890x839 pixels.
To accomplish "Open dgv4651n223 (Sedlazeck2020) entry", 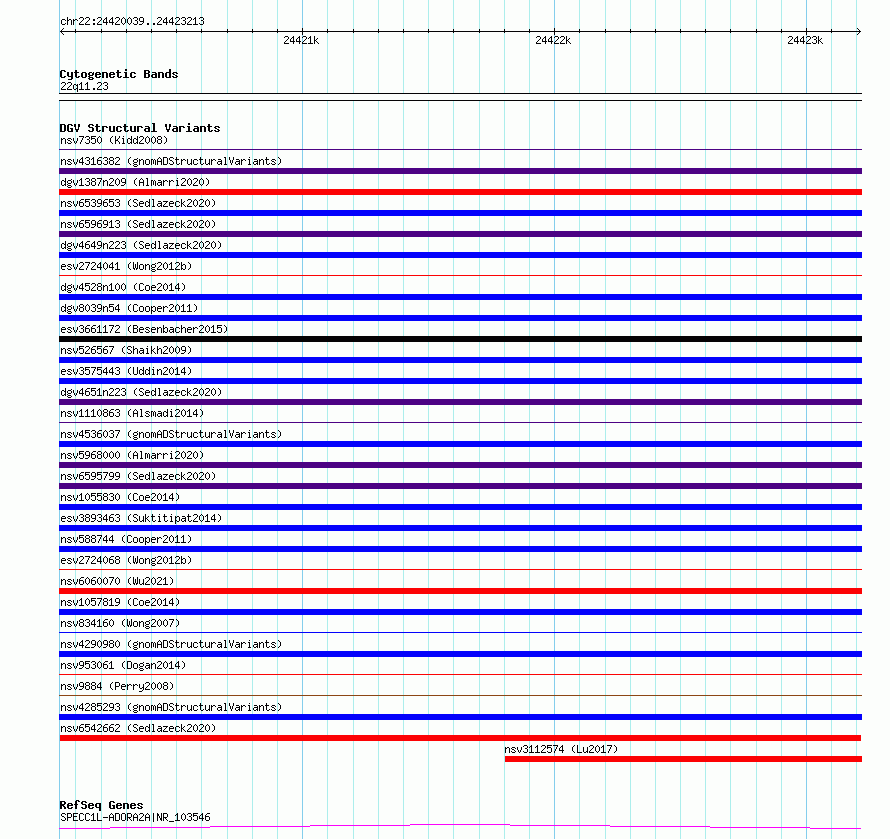I will (141, 392).
